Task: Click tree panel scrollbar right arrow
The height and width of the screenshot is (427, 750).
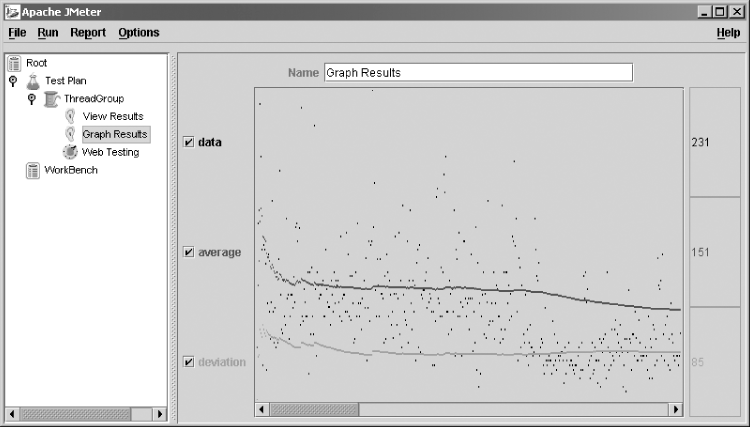Action: (160, 414)
